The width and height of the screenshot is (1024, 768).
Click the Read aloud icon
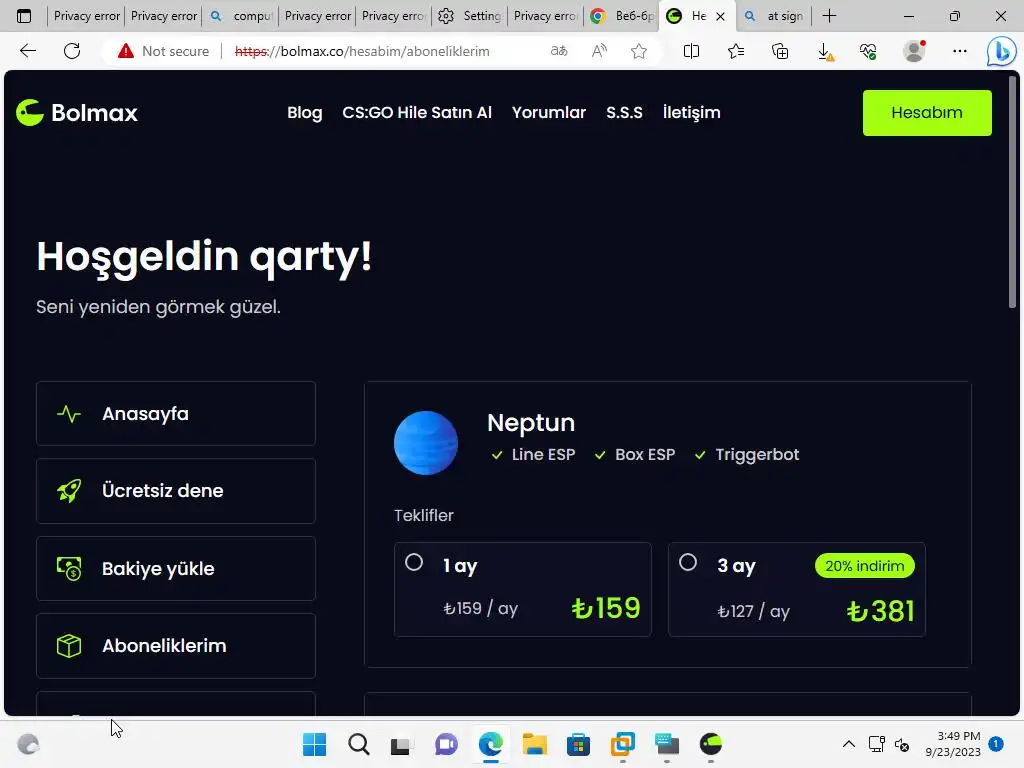(x=599, y=51)
